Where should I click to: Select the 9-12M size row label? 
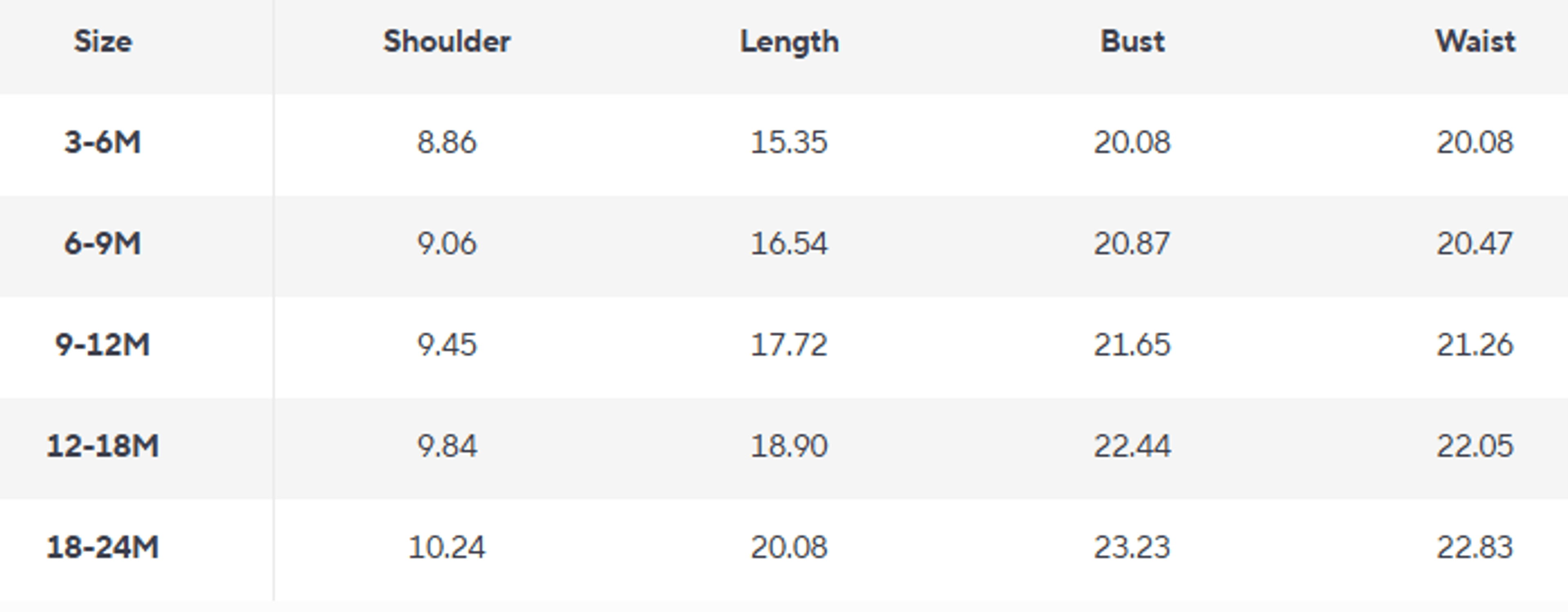click(103, 345)
